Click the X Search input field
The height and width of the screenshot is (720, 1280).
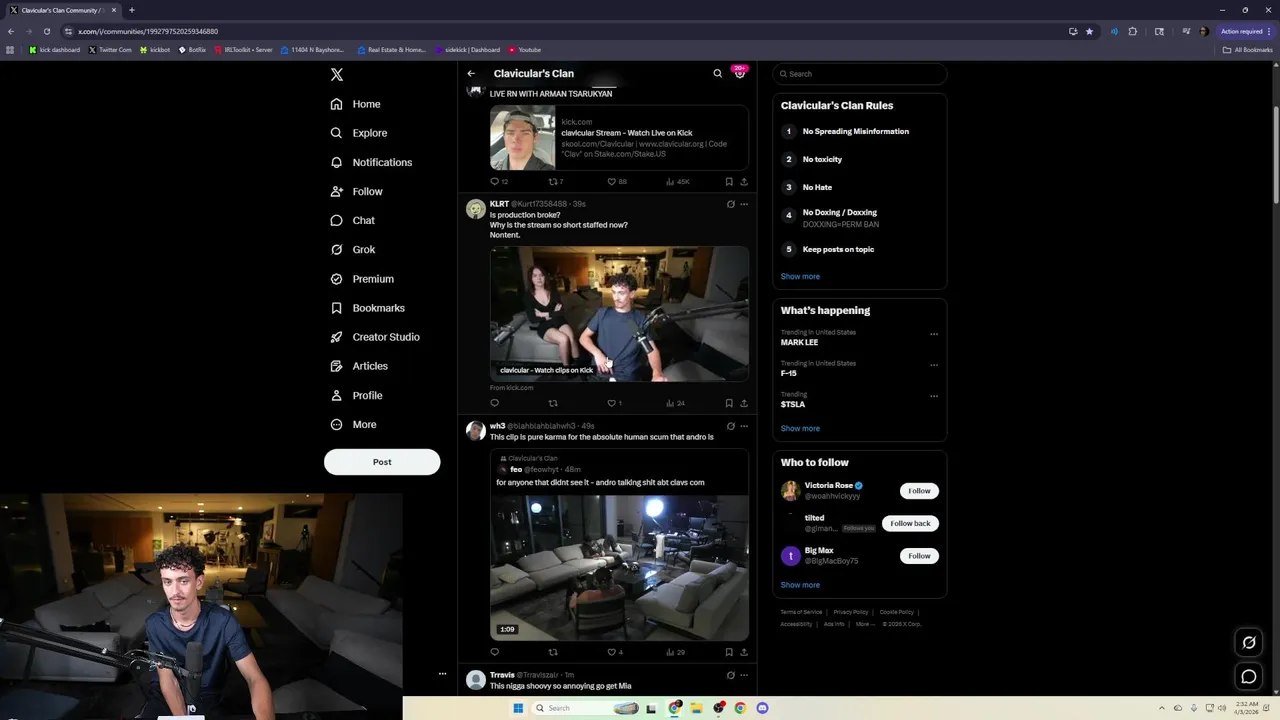coord(860,74)
